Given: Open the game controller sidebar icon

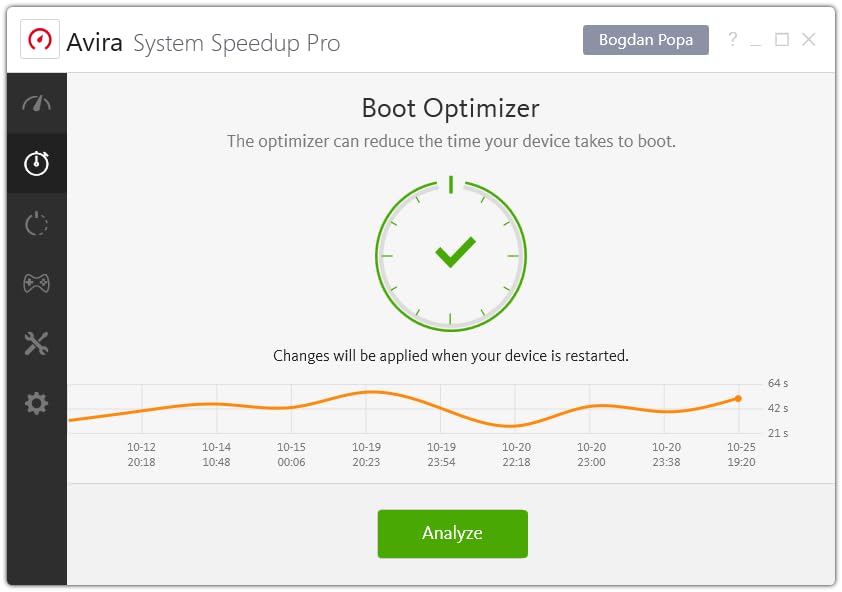Looking at the screenshot, I should coord(36,283).
